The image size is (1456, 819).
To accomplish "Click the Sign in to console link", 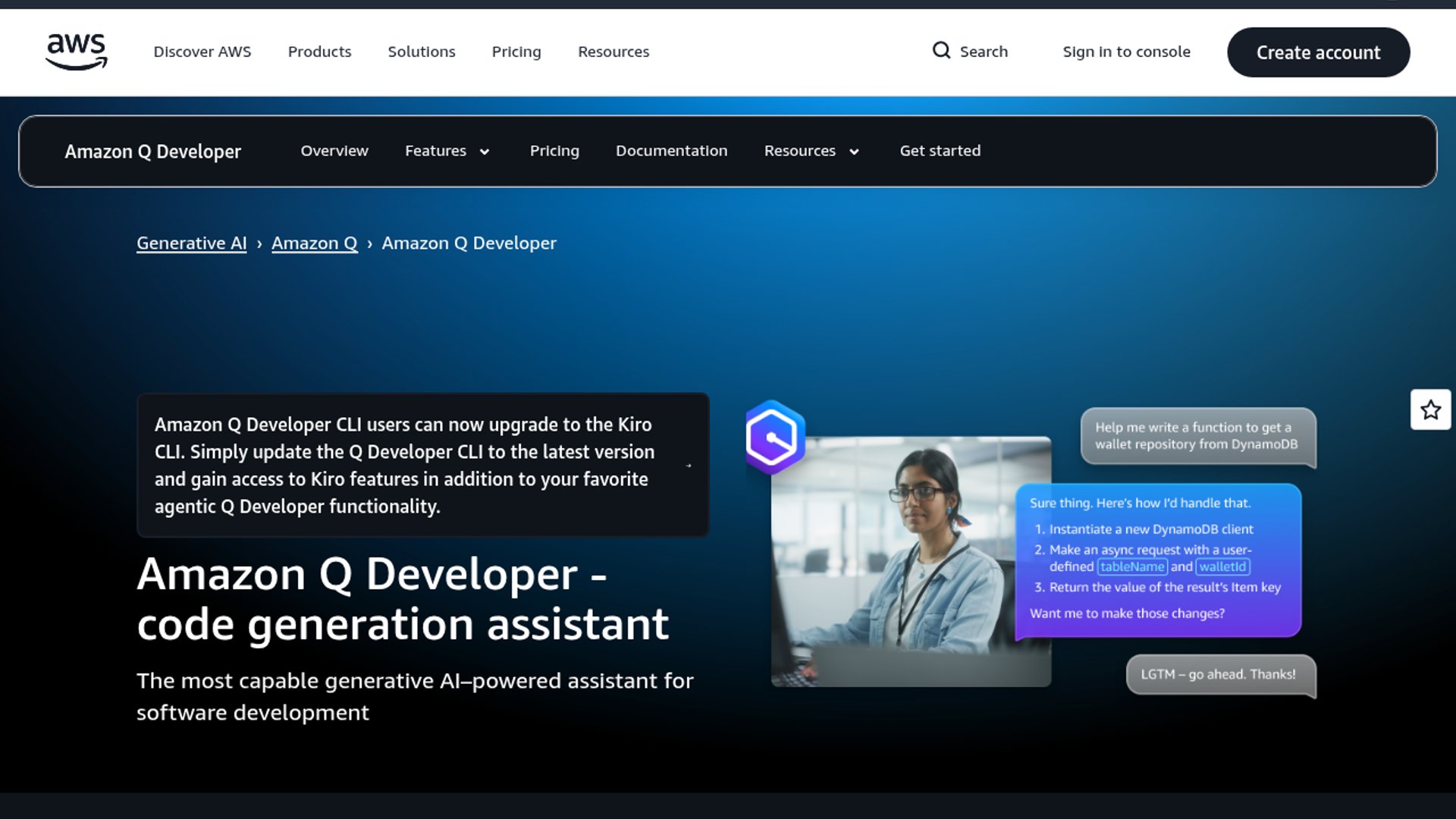I will (1126, 52).
